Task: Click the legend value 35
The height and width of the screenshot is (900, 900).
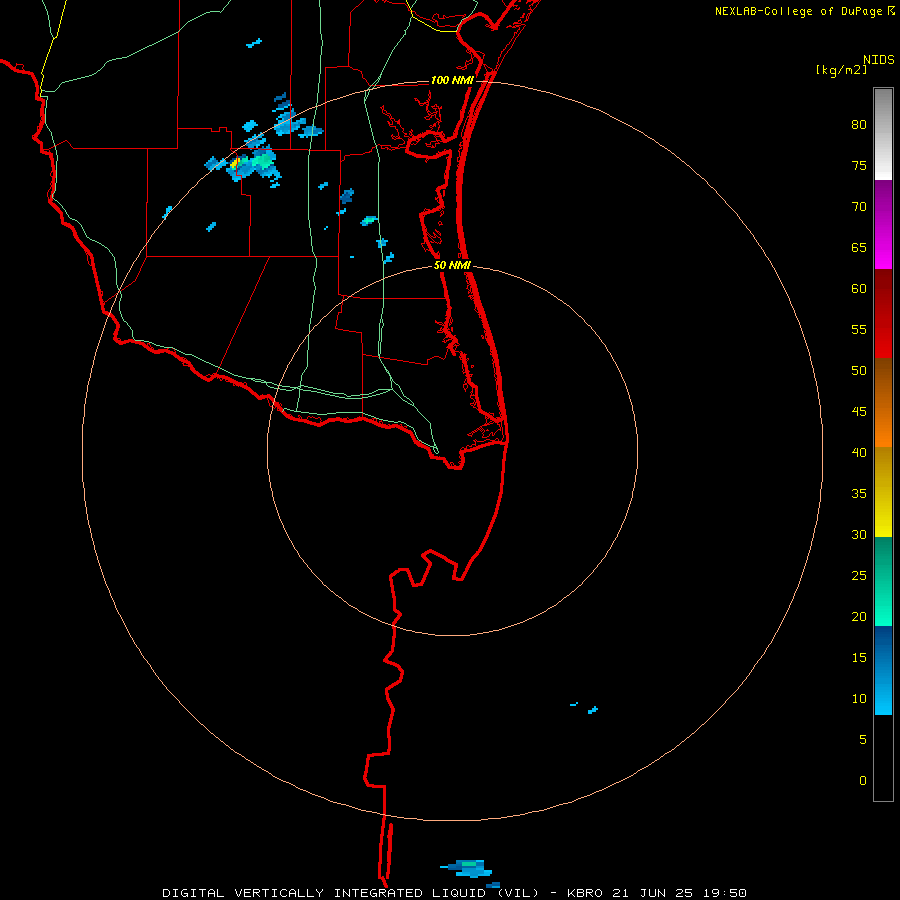Action: click(x=859, y=494)
